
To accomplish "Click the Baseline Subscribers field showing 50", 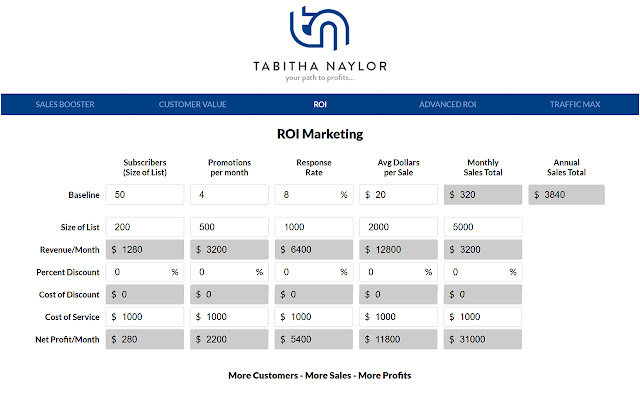I will [145, 195].
